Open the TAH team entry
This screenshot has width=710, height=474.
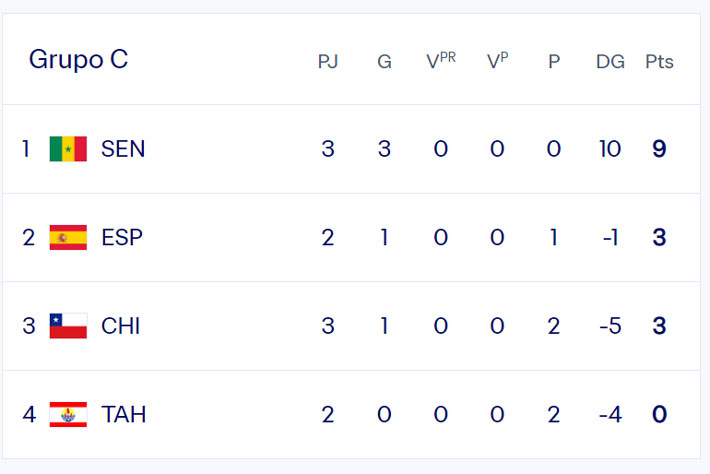(124, 414)
